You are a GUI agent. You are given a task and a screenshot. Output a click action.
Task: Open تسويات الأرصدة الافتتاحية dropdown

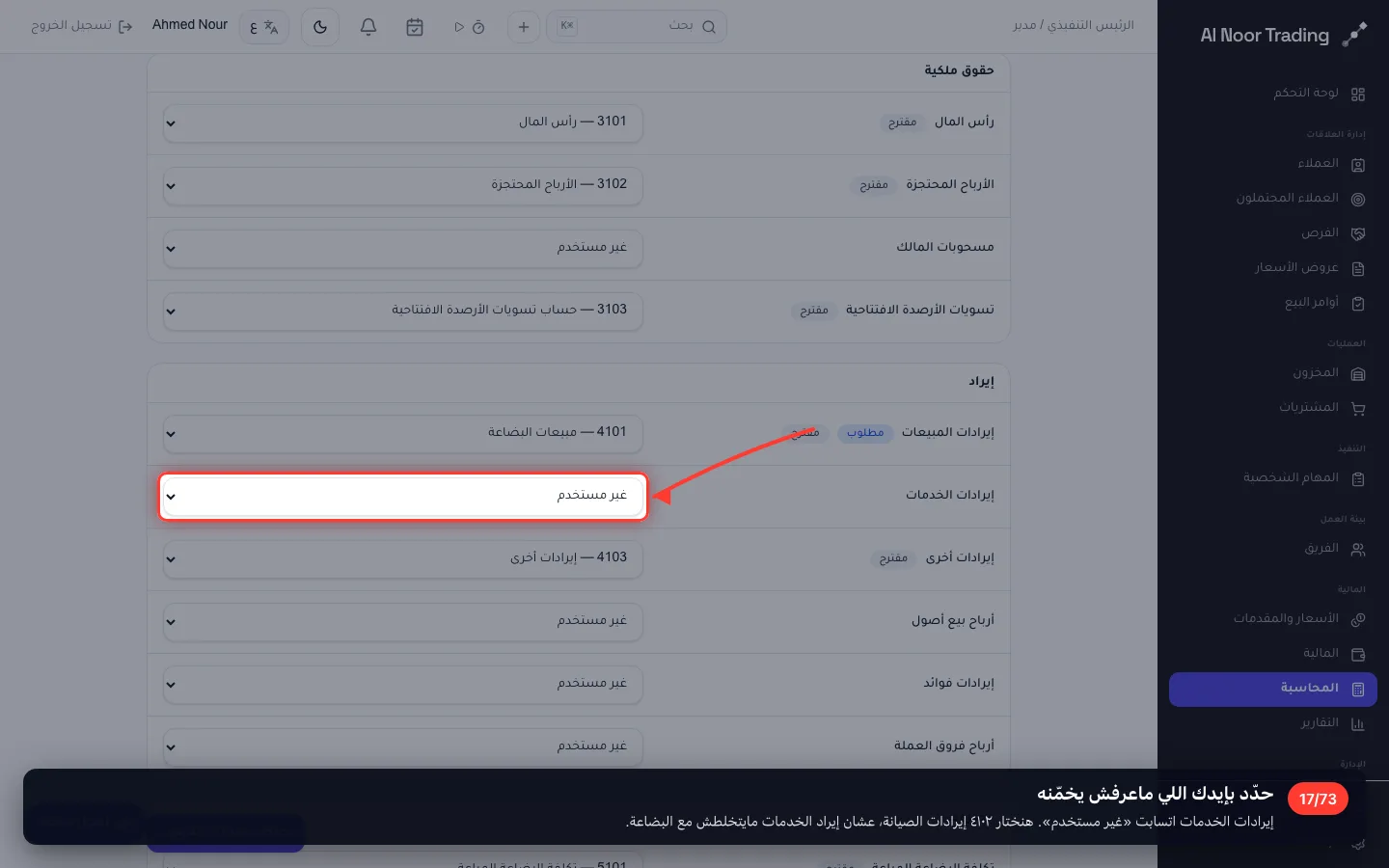point(402,311)
